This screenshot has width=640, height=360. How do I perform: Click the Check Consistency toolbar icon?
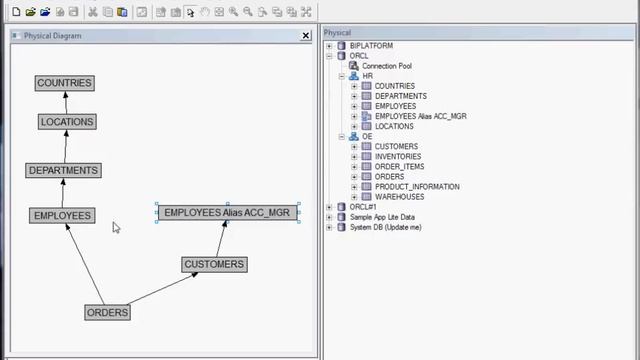(142, 12)
